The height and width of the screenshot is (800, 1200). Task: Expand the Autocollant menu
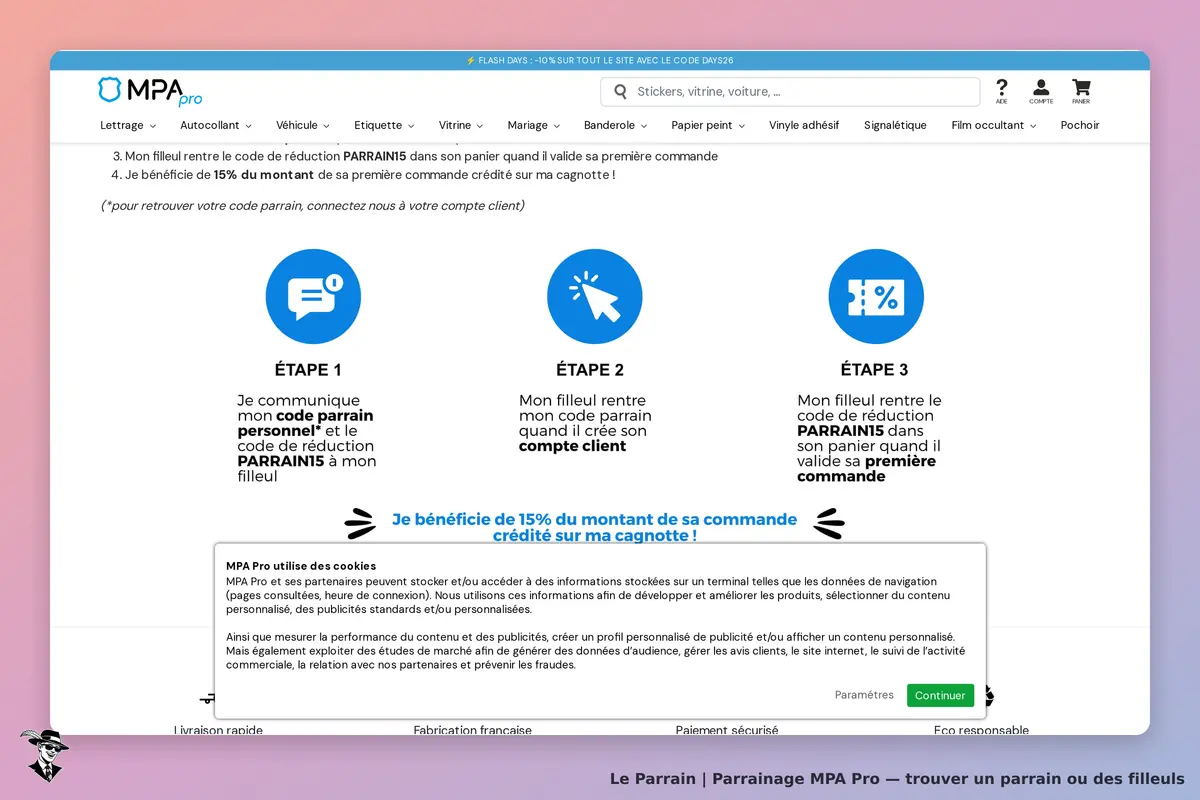tap(216, 125)
